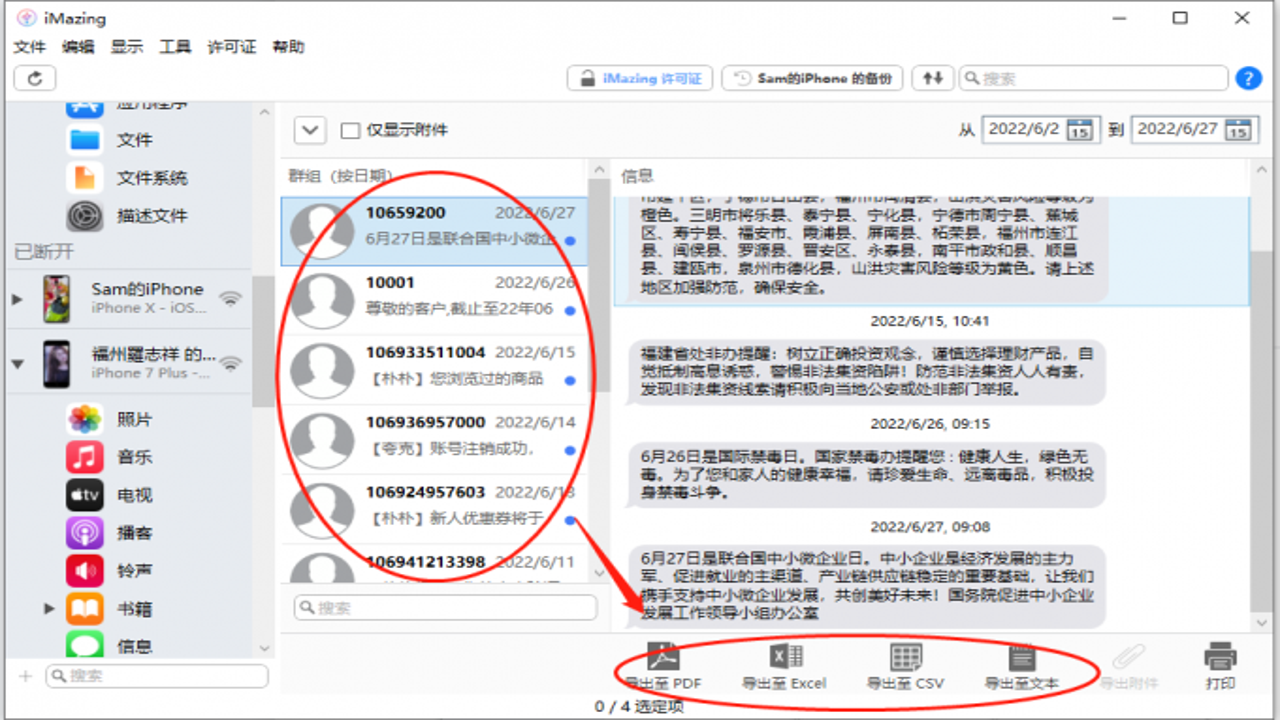Screen dimensions: 1280x720
Task: Open the 文件 menu in menu bar
Action: [x=30, y=47]
